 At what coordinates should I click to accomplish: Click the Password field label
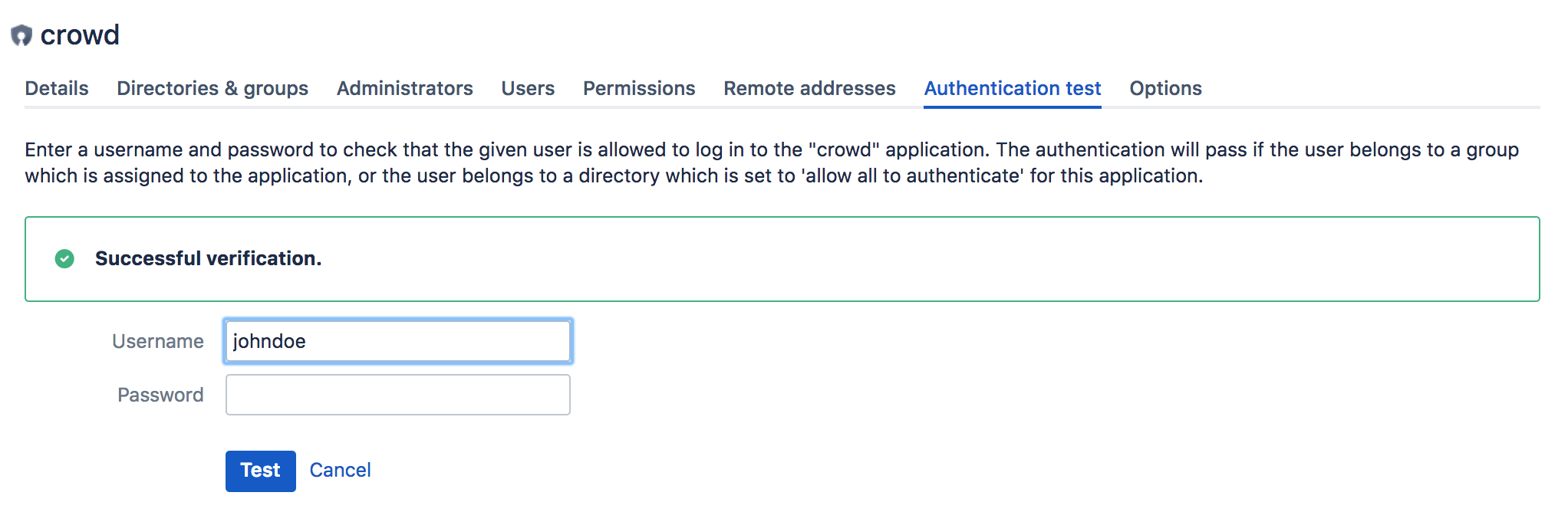point(160,395)
